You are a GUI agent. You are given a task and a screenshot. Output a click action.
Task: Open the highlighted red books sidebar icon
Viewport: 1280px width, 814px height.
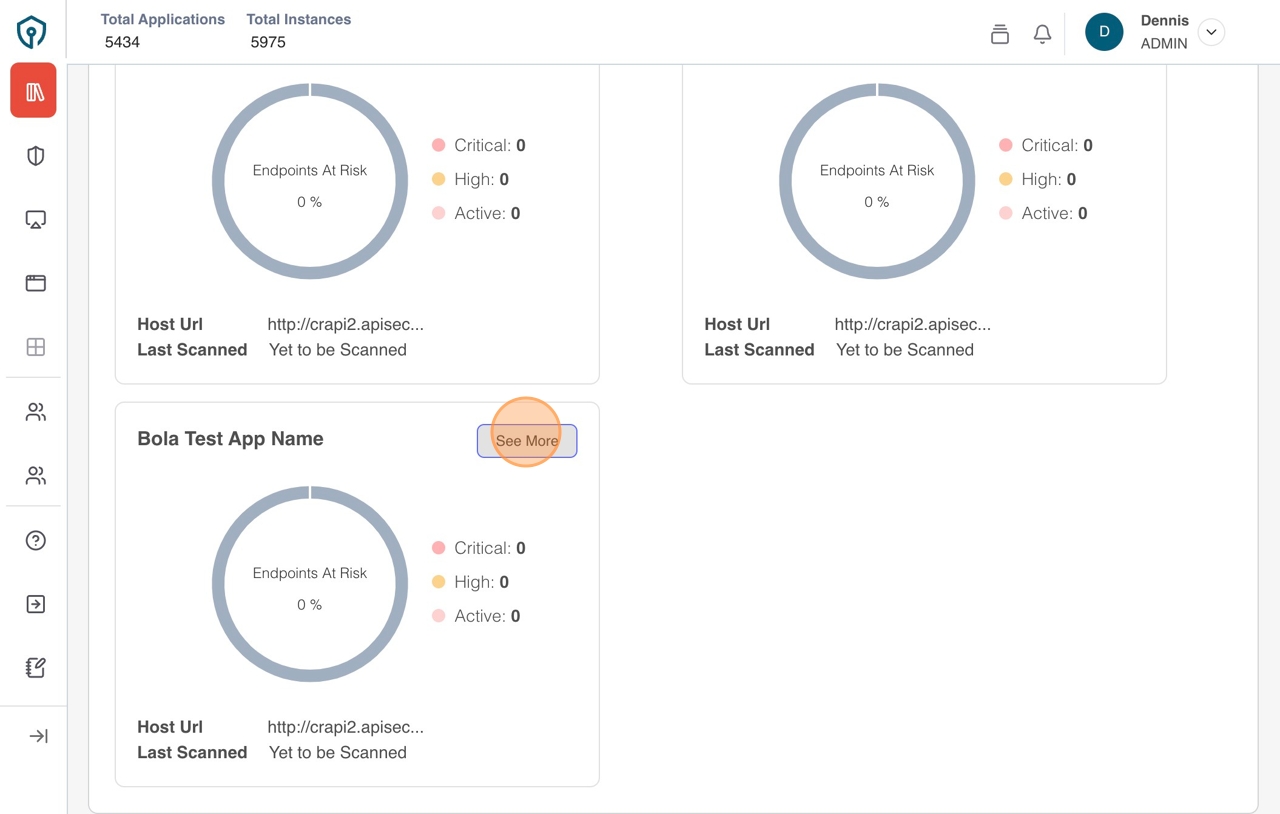pos(34,92)
